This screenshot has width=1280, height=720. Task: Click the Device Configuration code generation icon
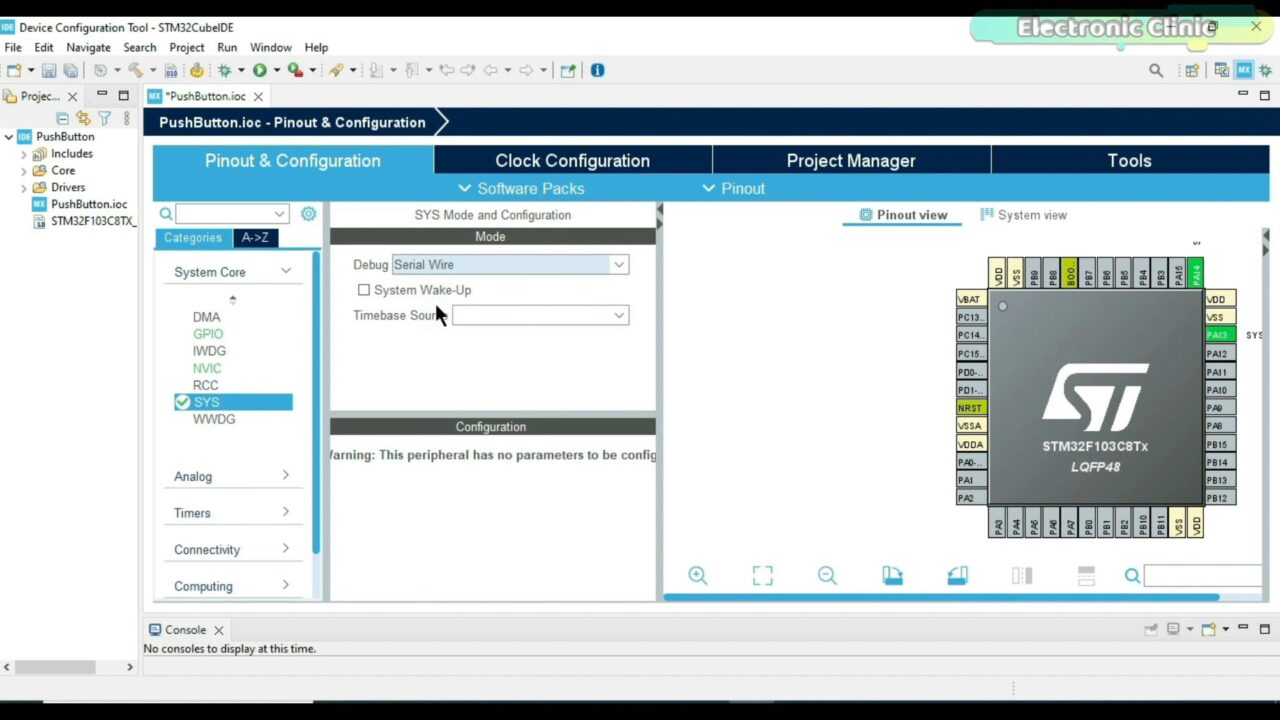[197, 71]
